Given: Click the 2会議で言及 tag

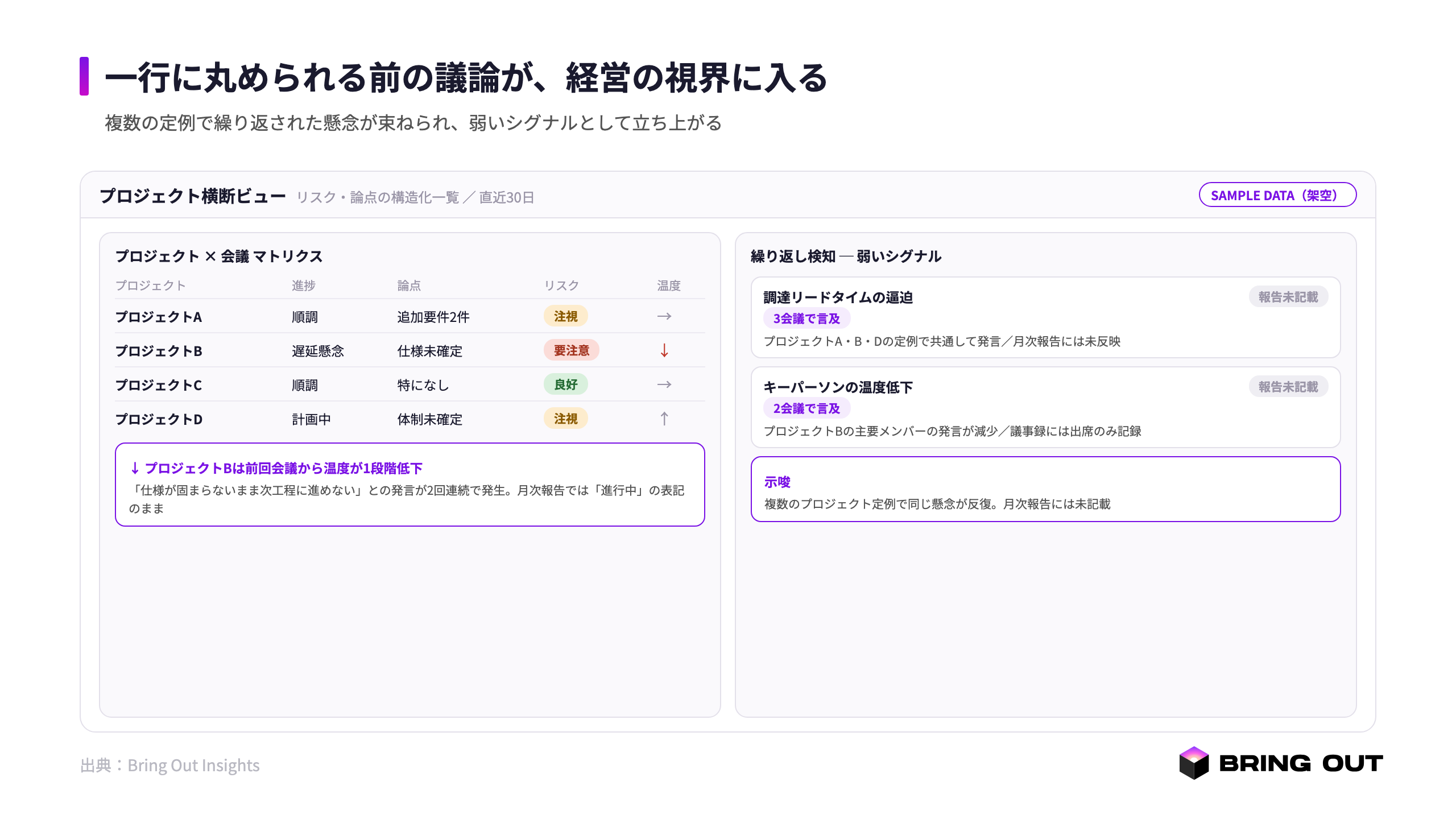Looking at the screenshot, I should pyautogui.click(x=806, y=408).
